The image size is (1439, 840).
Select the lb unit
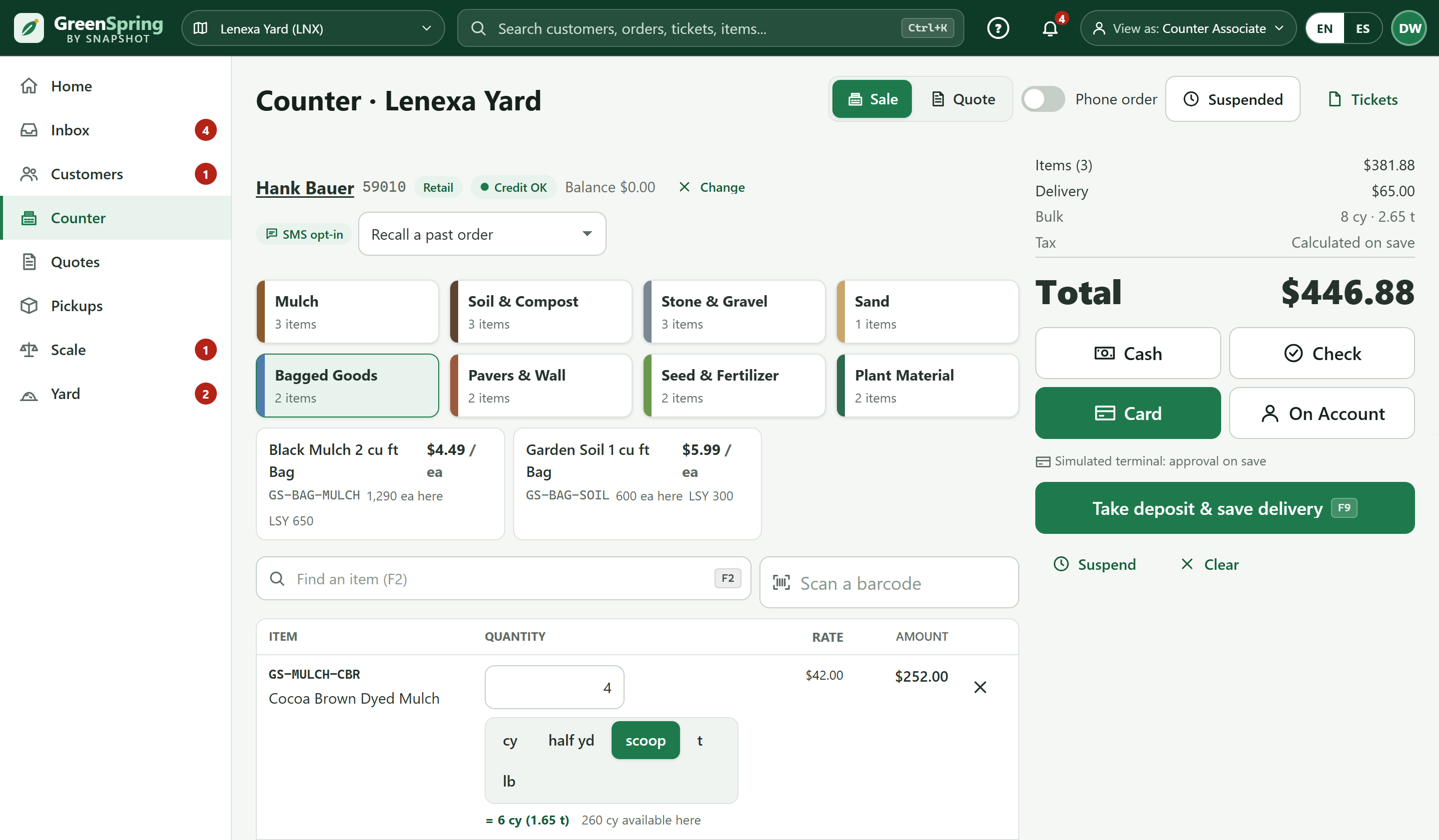coord(509,781)
